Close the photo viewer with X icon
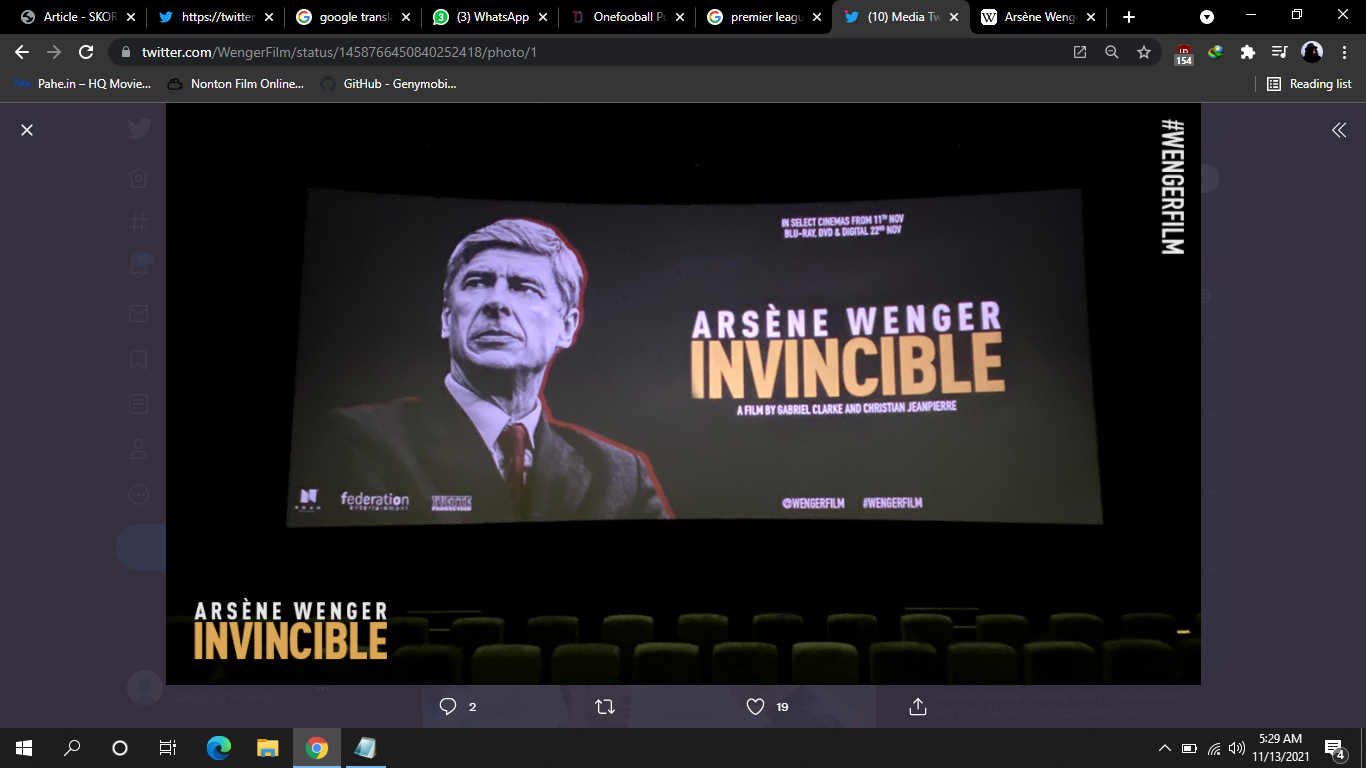This screenshot has width=1366, height=768. point(27,130)
